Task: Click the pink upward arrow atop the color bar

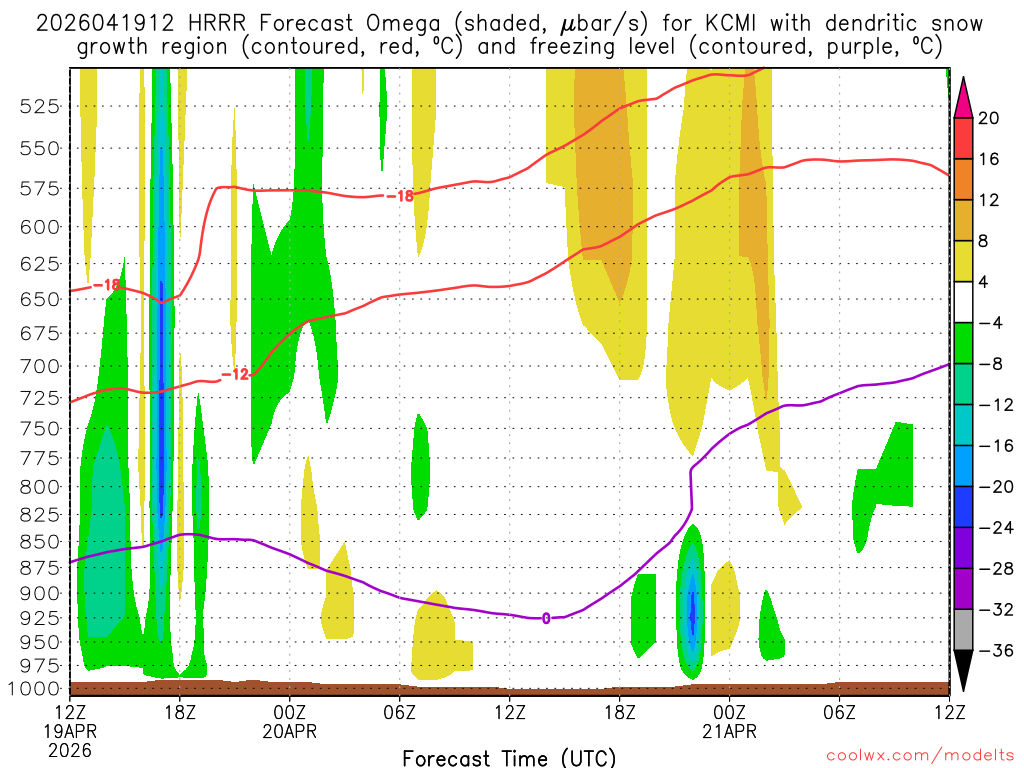Action: click(x=963, y=98)
